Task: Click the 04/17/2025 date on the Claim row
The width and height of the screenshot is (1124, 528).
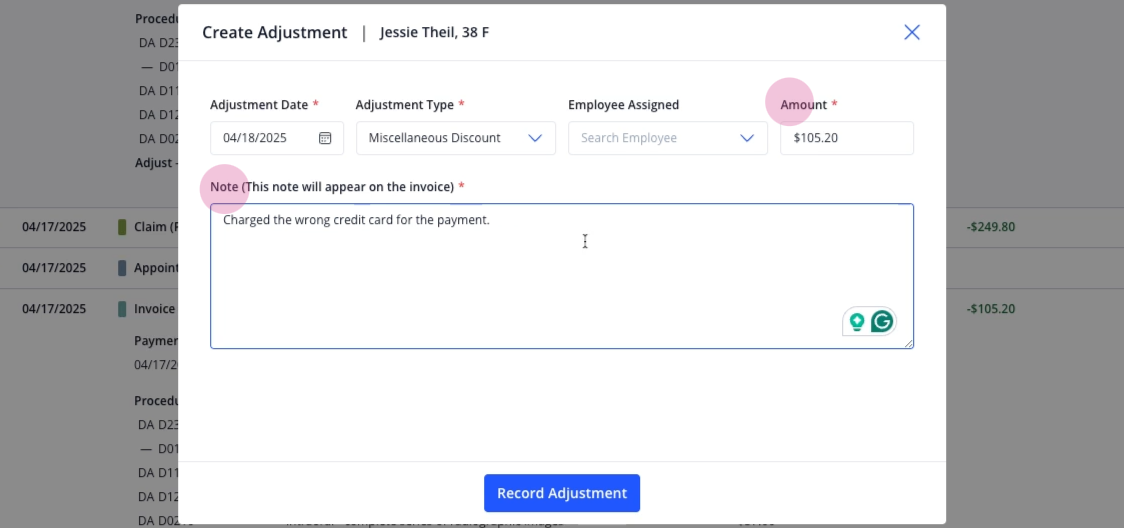Action: coord(54,227)
